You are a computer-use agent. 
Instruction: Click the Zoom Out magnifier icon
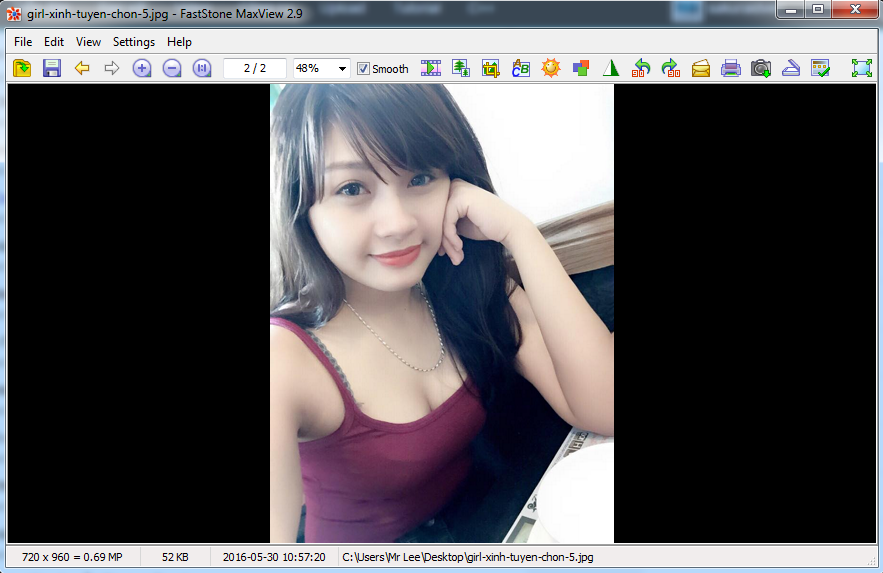tap(172, 68)
